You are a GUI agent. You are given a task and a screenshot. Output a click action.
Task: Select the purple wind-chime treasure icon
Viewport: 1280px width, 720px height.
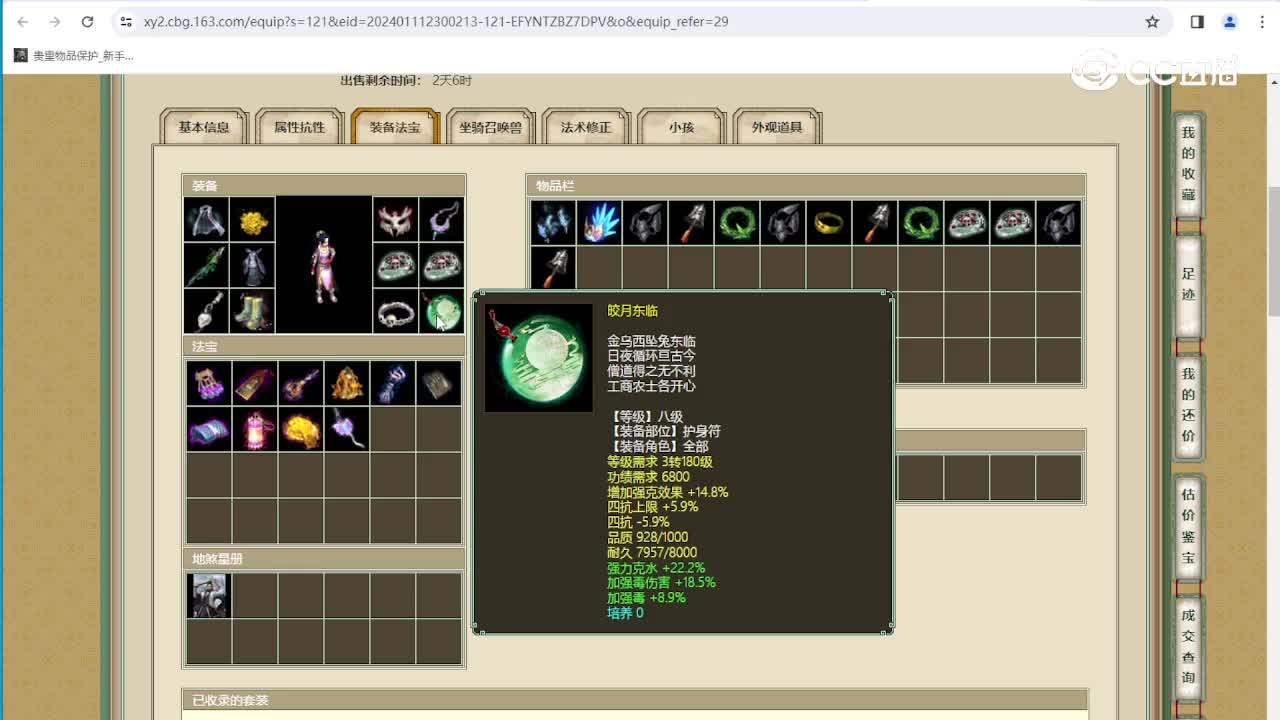[x=209, y=383]
